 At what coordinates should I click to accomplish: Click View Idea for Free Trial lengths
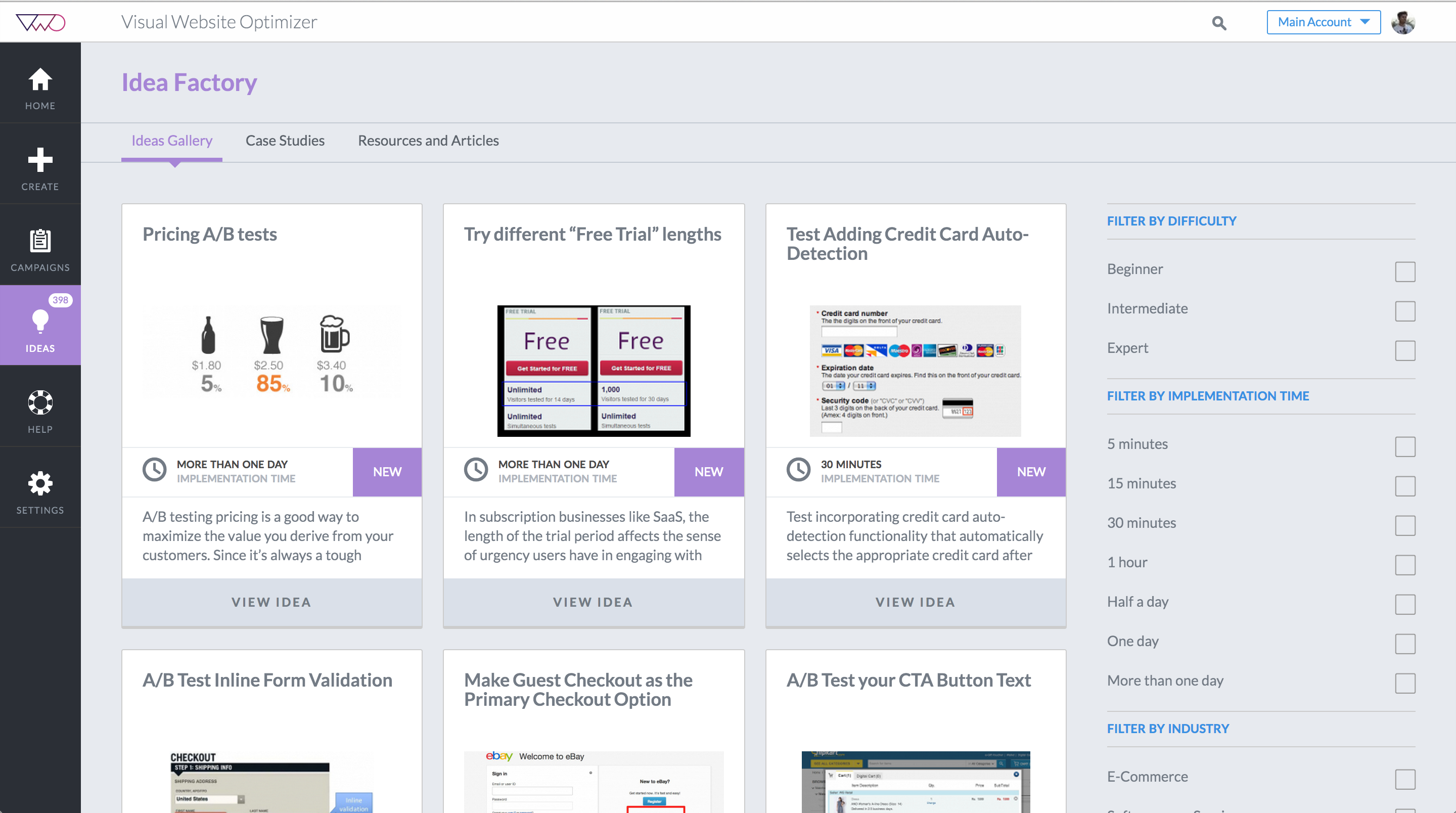[594, 602]
